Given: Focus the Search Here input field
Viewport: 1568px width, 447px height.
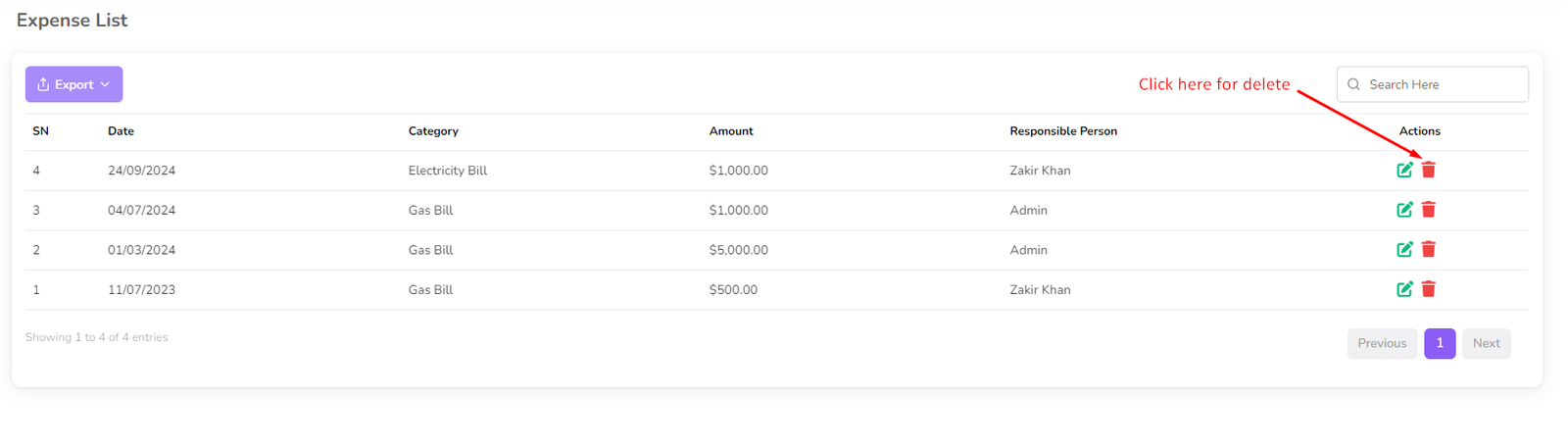Looking at the screenshot, I should coord(1443,84).
